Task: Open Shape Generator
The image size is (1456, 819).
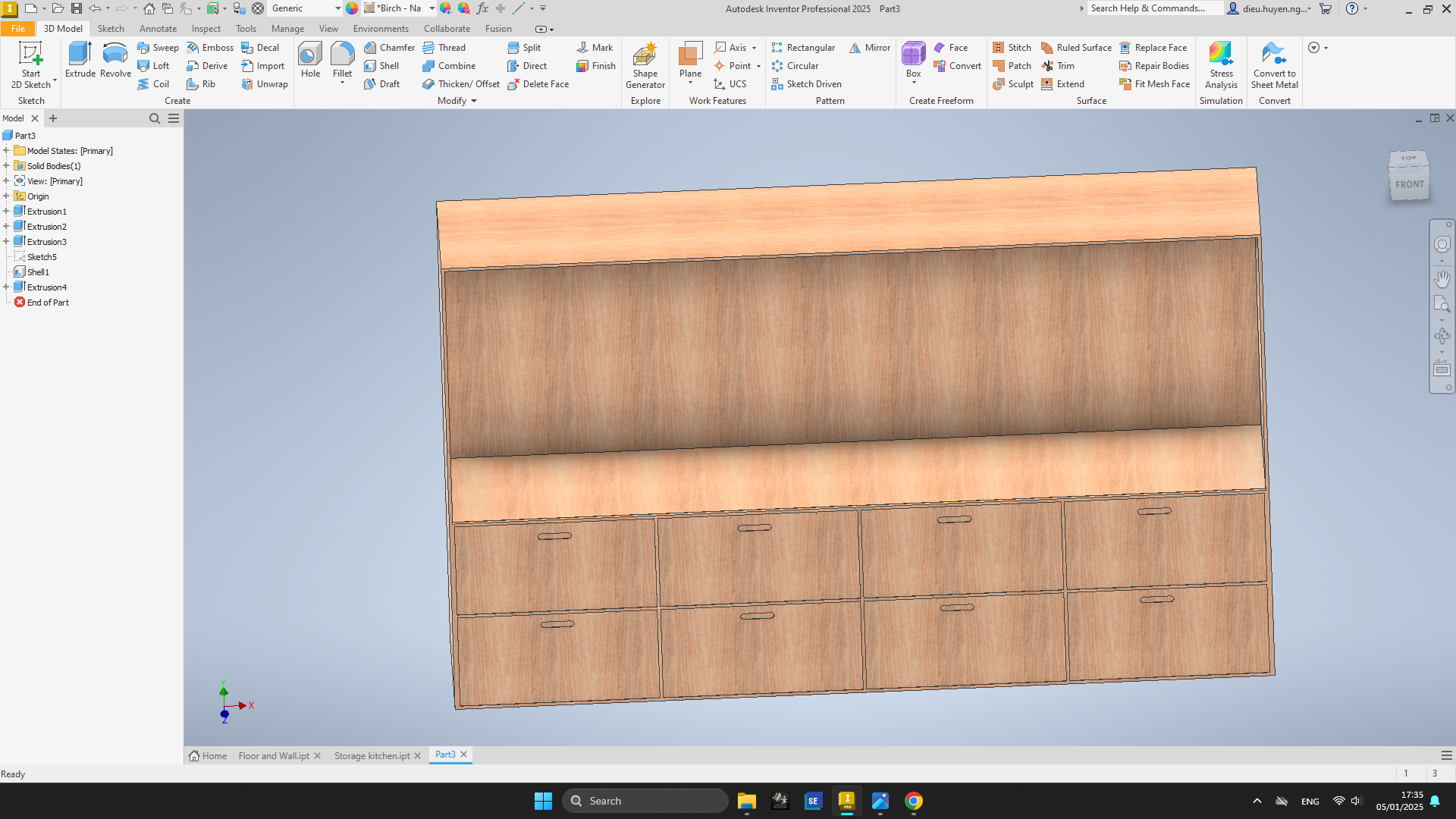Action: point(645,65)
